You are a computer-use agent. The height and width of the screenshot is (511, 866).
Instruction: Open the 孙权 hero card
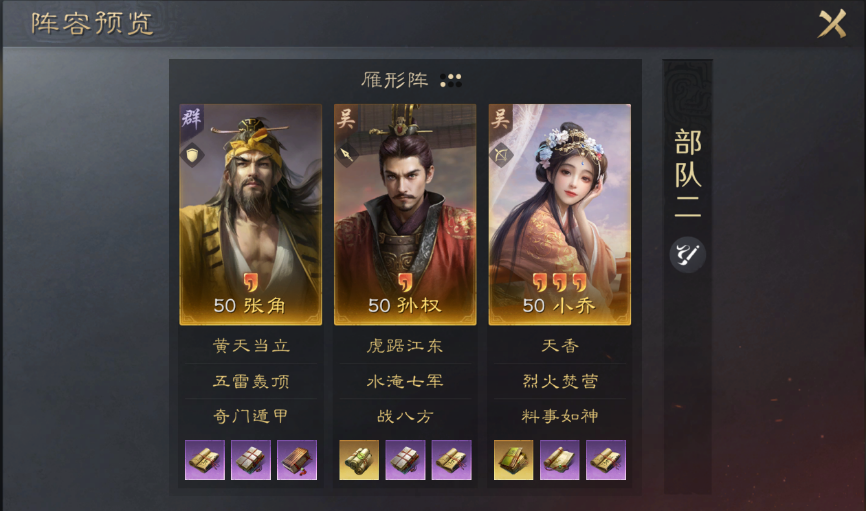tap(405, 214)
